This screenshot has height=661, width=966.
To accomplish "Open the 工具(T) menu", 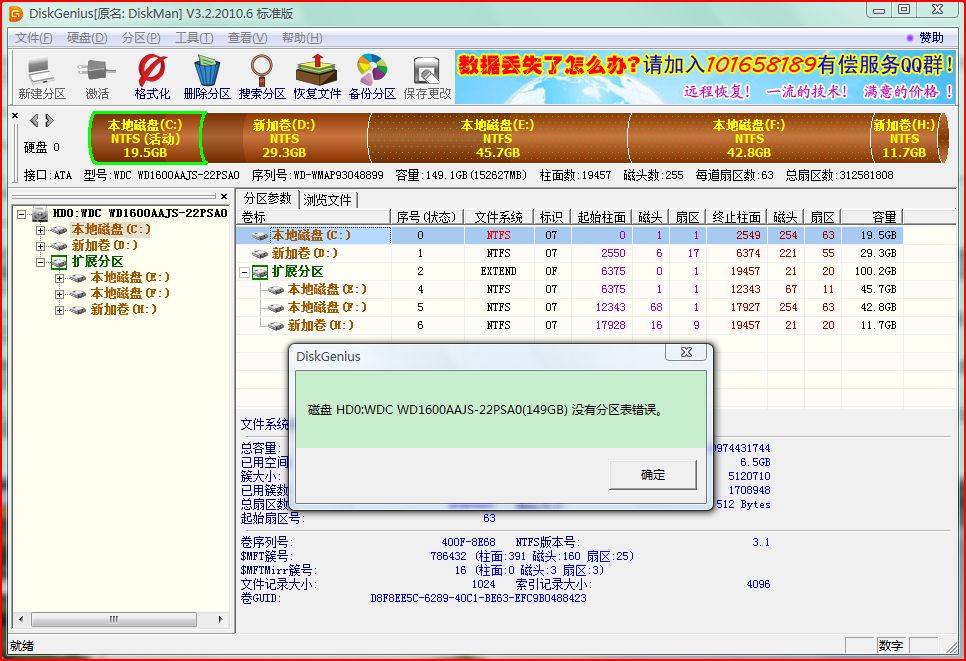I will (x=194, y=38).
